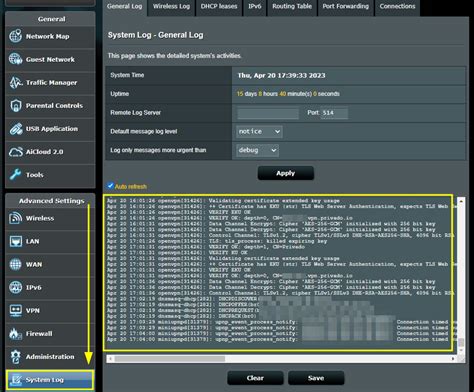The width and height of the screenshot is (474, 392).
Task: Open the Firewall flame icon
Action: click(x=15, y=333)
